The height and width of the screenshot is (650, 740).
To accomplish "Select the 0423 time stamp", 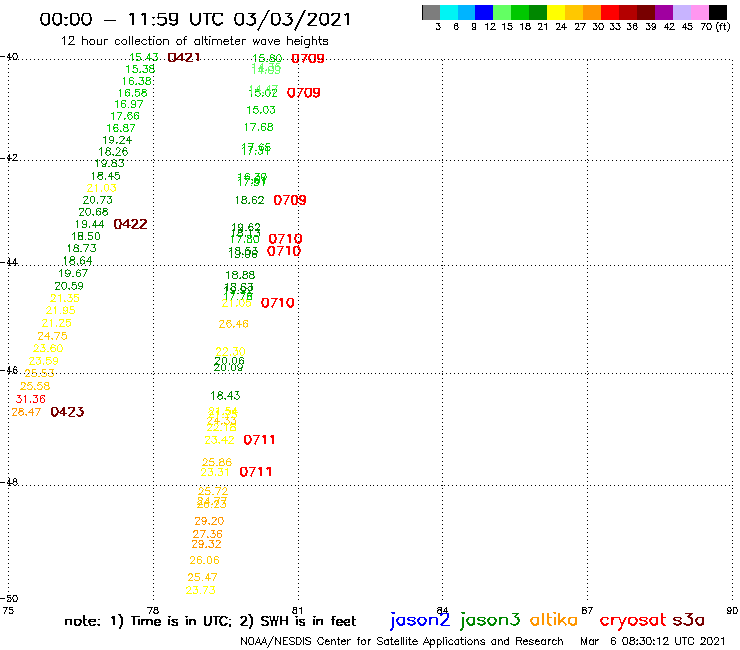I will tap(67, 412).
